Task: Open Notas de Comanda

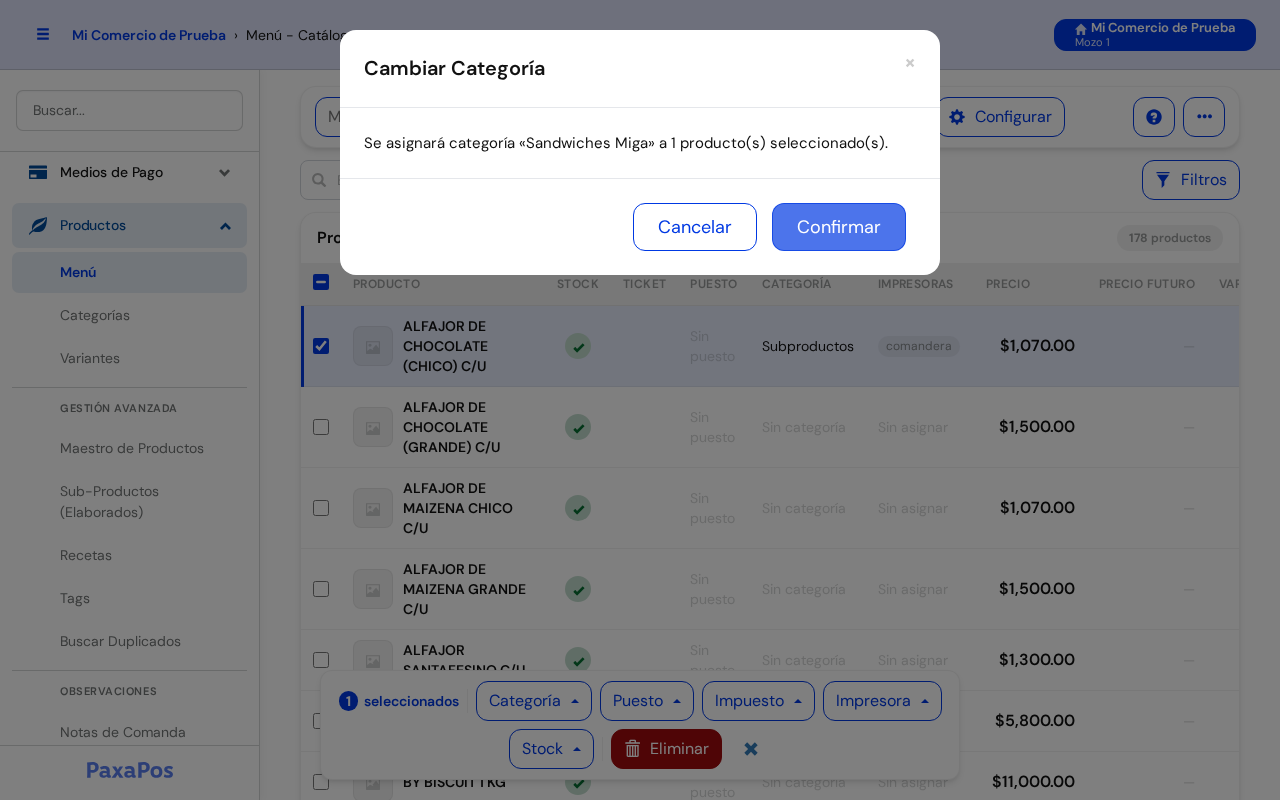Action: pos(129,732)
